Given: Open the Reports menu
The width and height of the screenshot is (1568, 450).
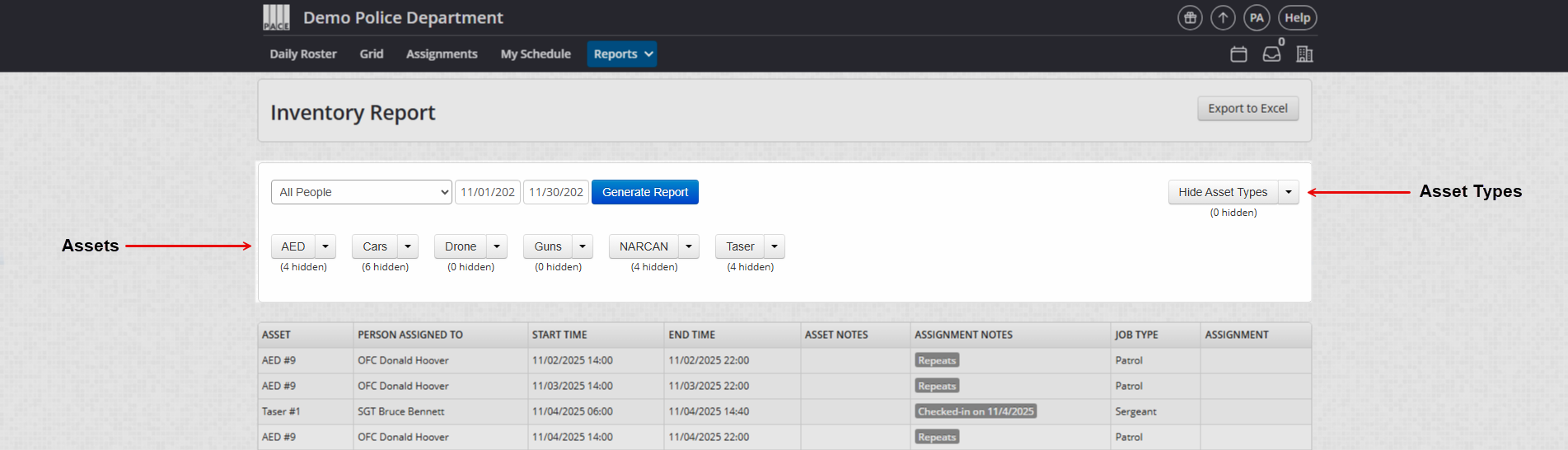Looking at the screenshot, I should [622, 54].
